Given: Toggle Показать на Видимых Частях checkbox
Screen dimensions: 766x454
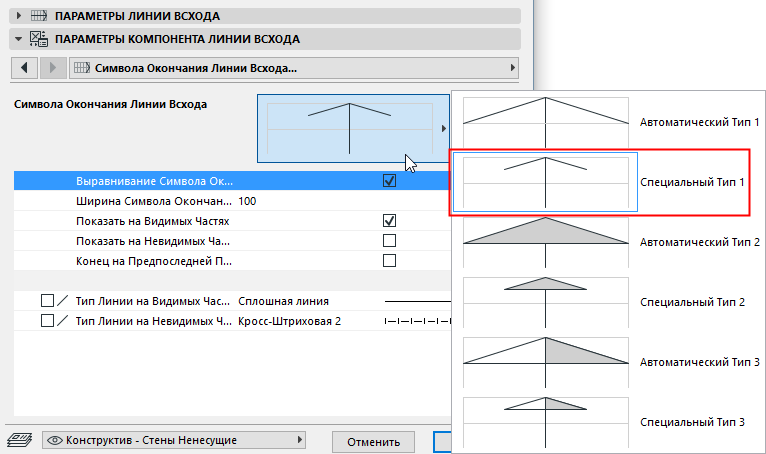Looking at the screenshot, I should click(389, 221).
